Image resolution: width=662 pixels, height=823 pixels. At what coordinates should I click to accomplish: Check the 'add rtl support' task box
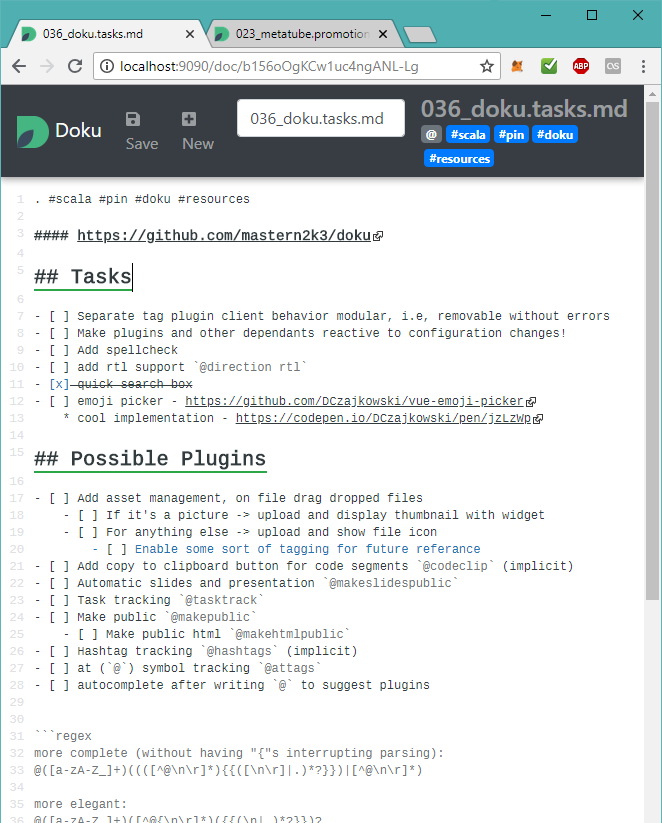pos(59,367)
